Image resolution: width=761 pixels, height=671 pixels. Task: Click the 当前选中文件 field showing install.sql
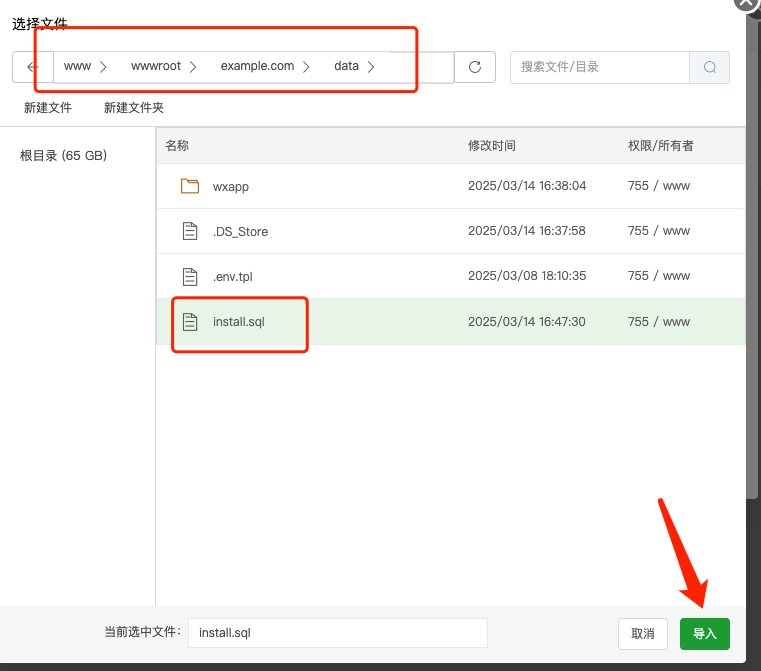tap(338, 633)
